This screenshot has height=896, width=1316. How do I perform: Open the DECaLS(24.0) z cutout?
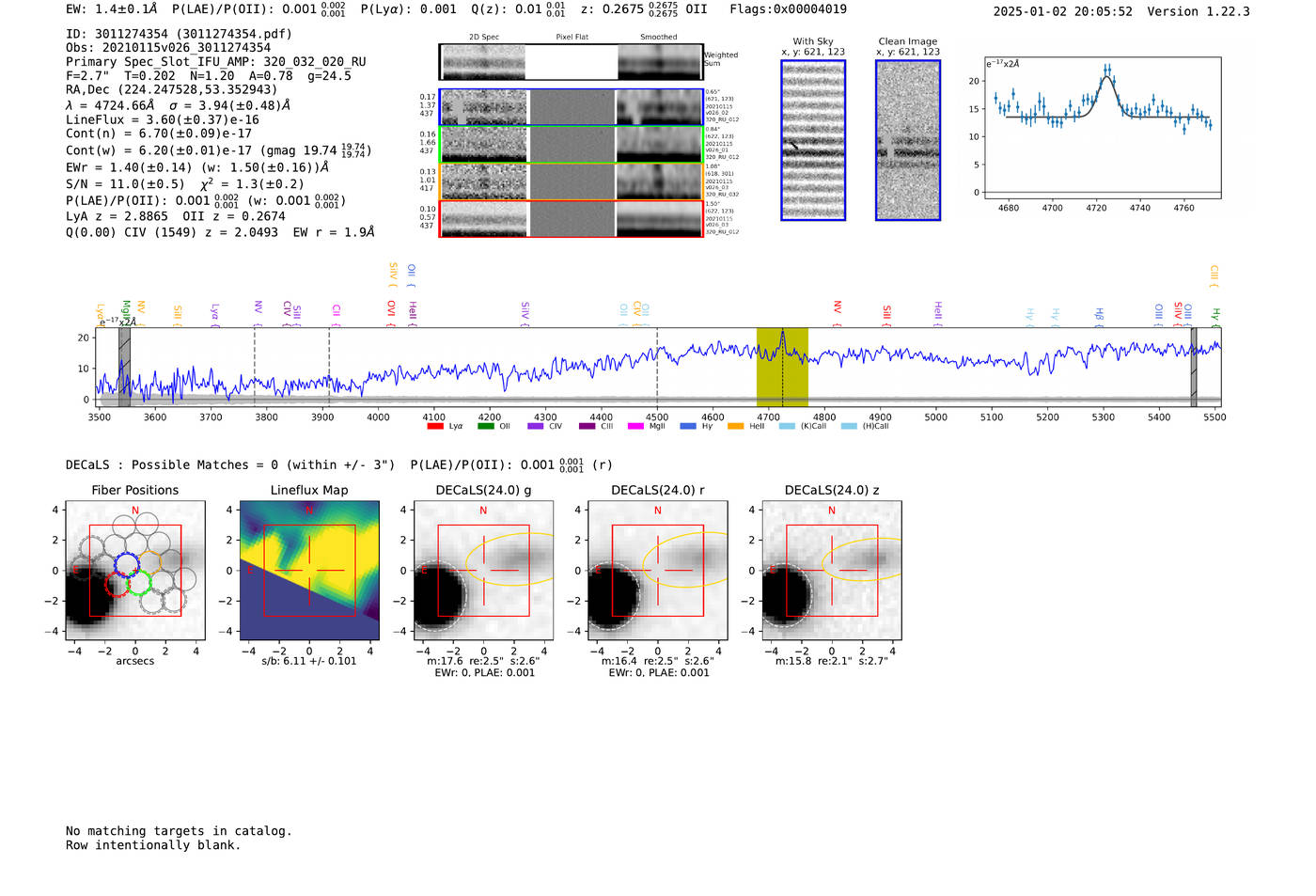point(831,570)
